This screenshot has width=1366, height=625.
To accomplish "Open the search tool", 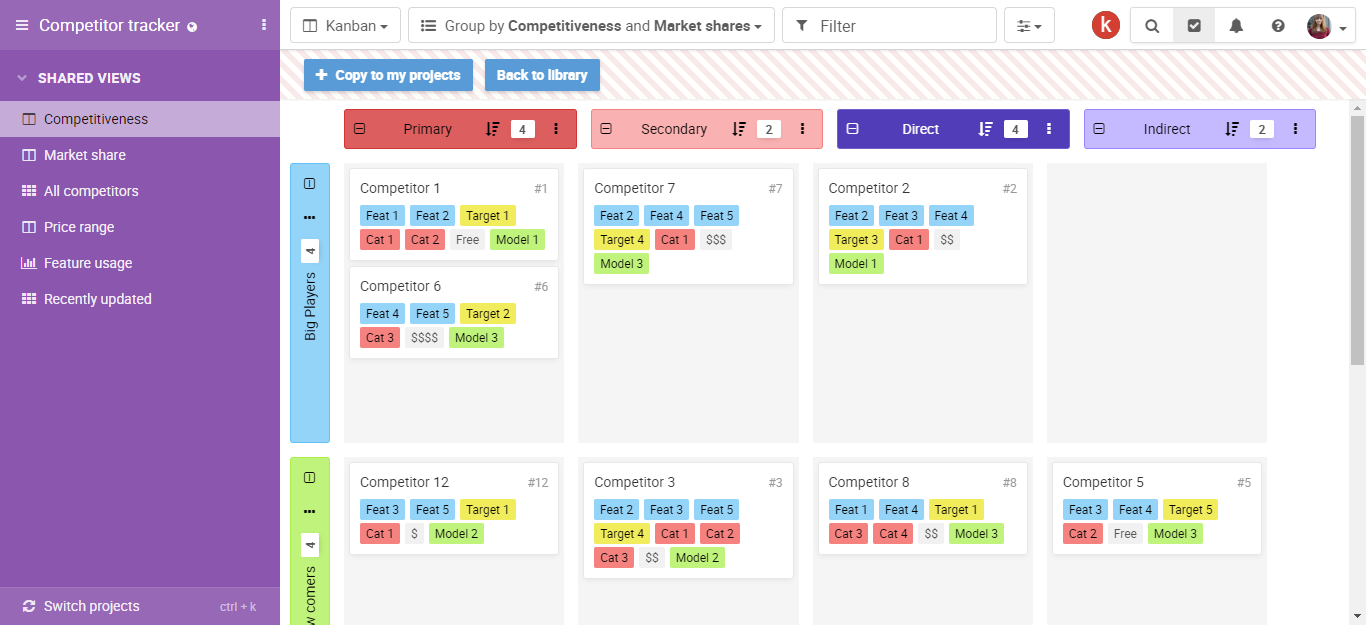I will [x=1152, y=26].
